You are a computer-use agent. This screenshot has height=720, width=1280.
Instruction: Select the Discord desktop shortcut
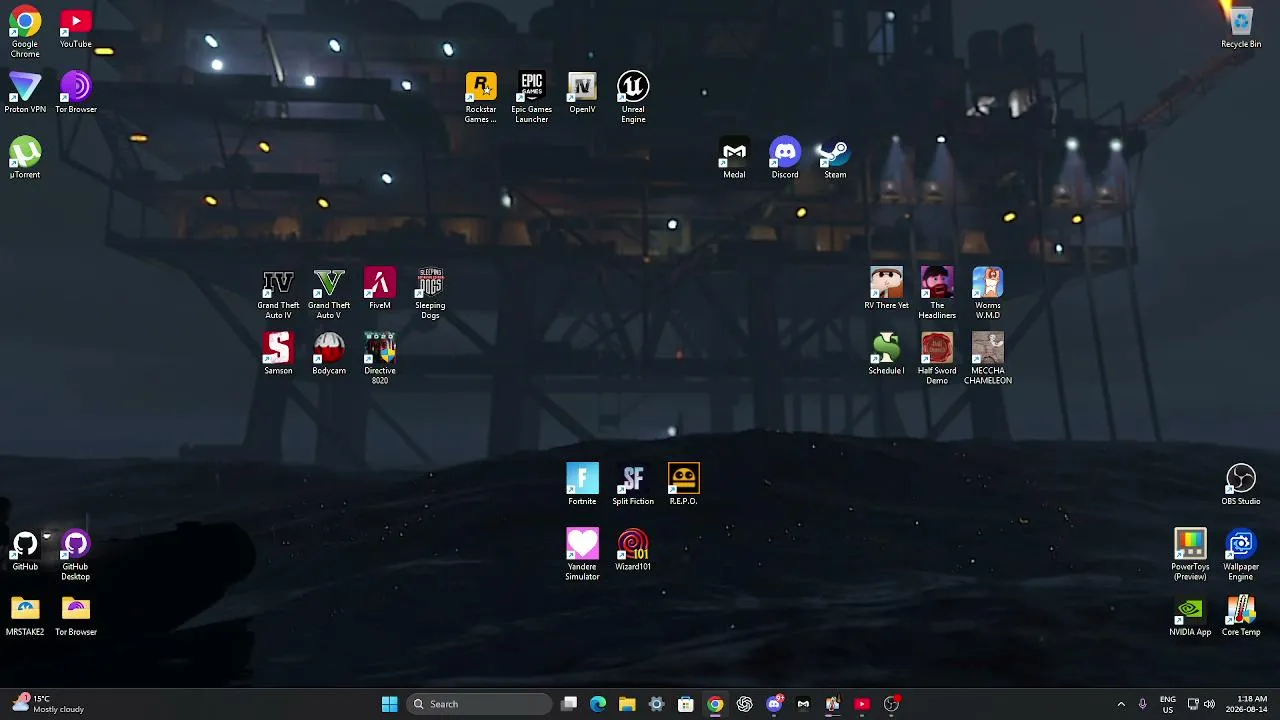[785, 158]
